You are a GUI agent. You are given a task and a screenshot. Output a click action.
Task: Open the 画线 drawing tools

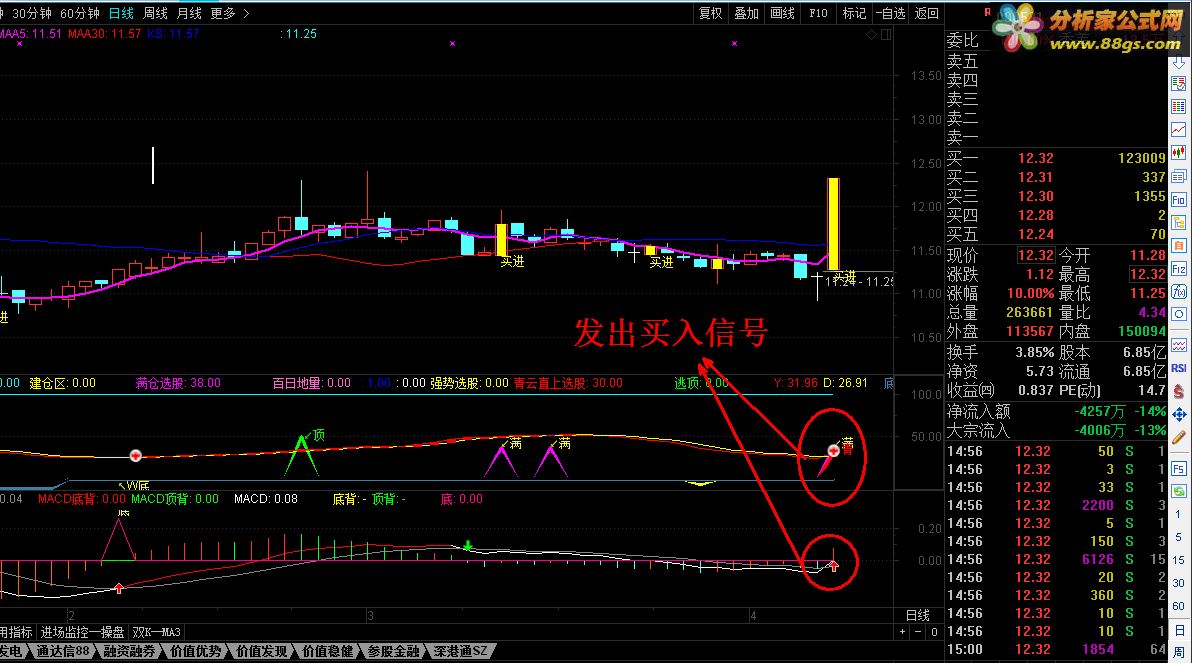[782, 14]
